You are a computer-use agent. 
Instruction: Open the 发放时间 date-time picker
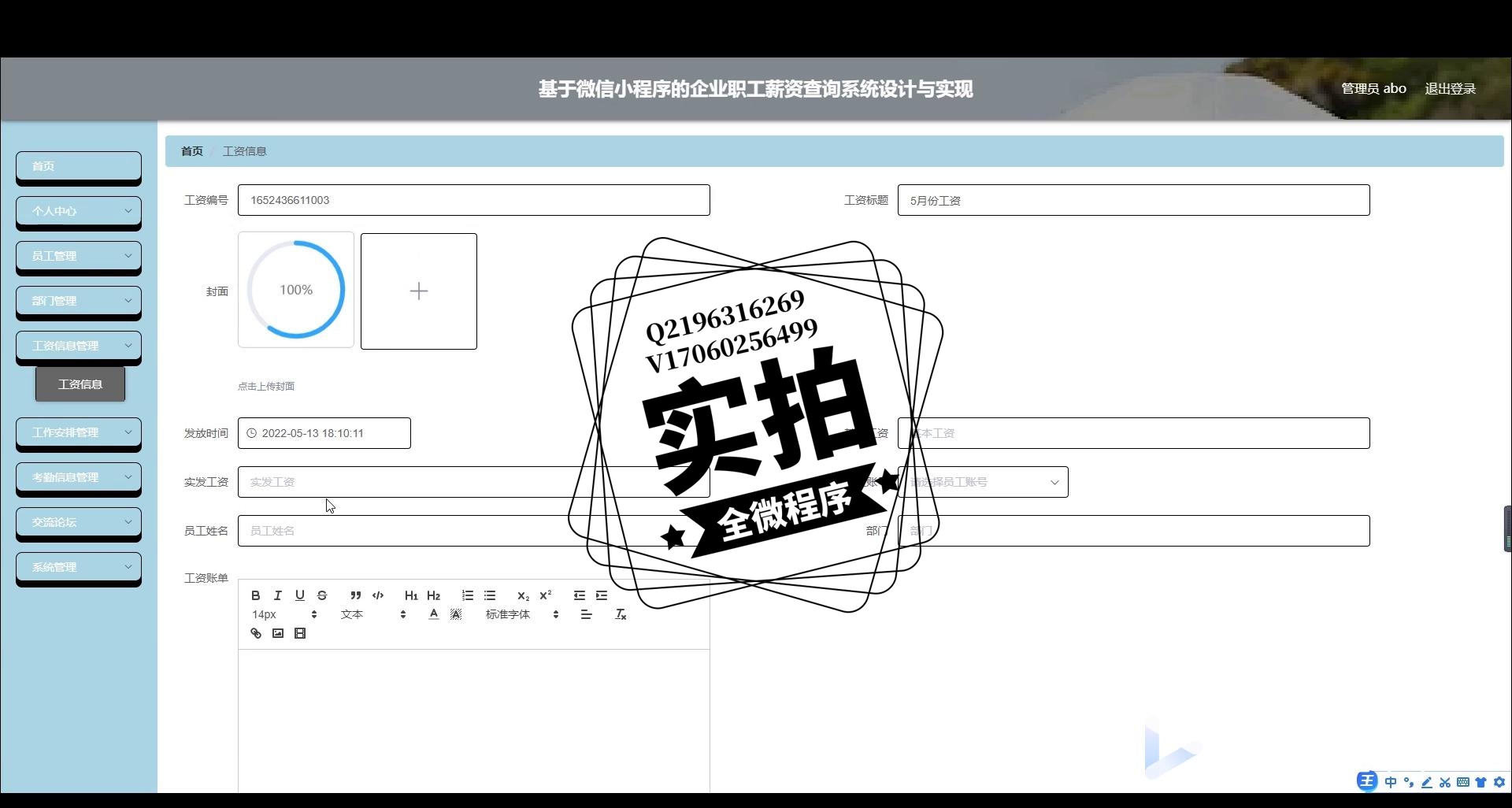click(324, 433)
